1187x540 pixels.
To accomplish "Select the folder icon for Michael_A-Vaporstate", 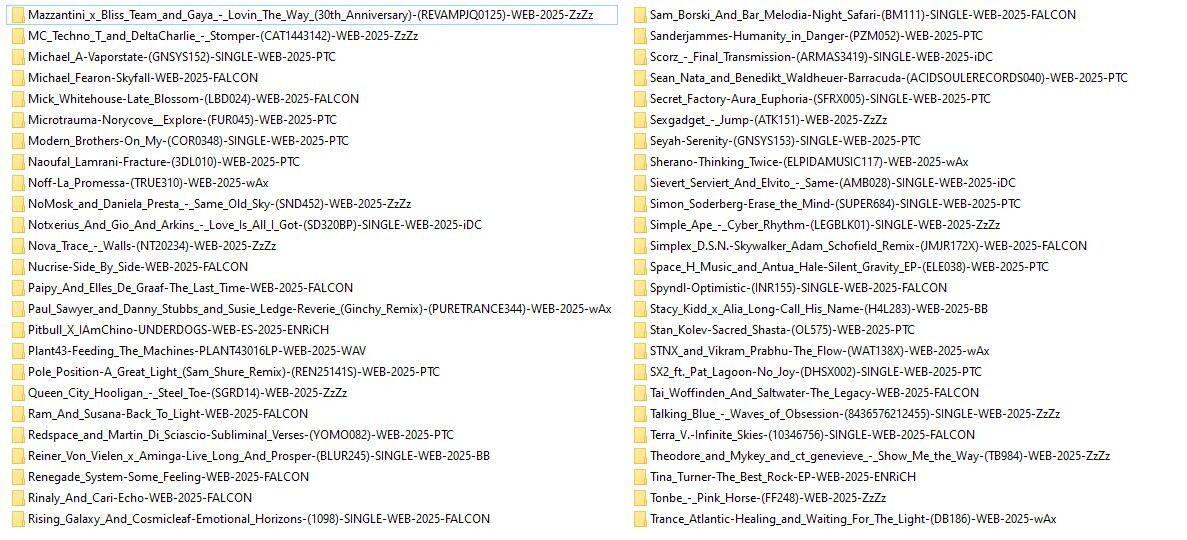I will click(17, 57).
